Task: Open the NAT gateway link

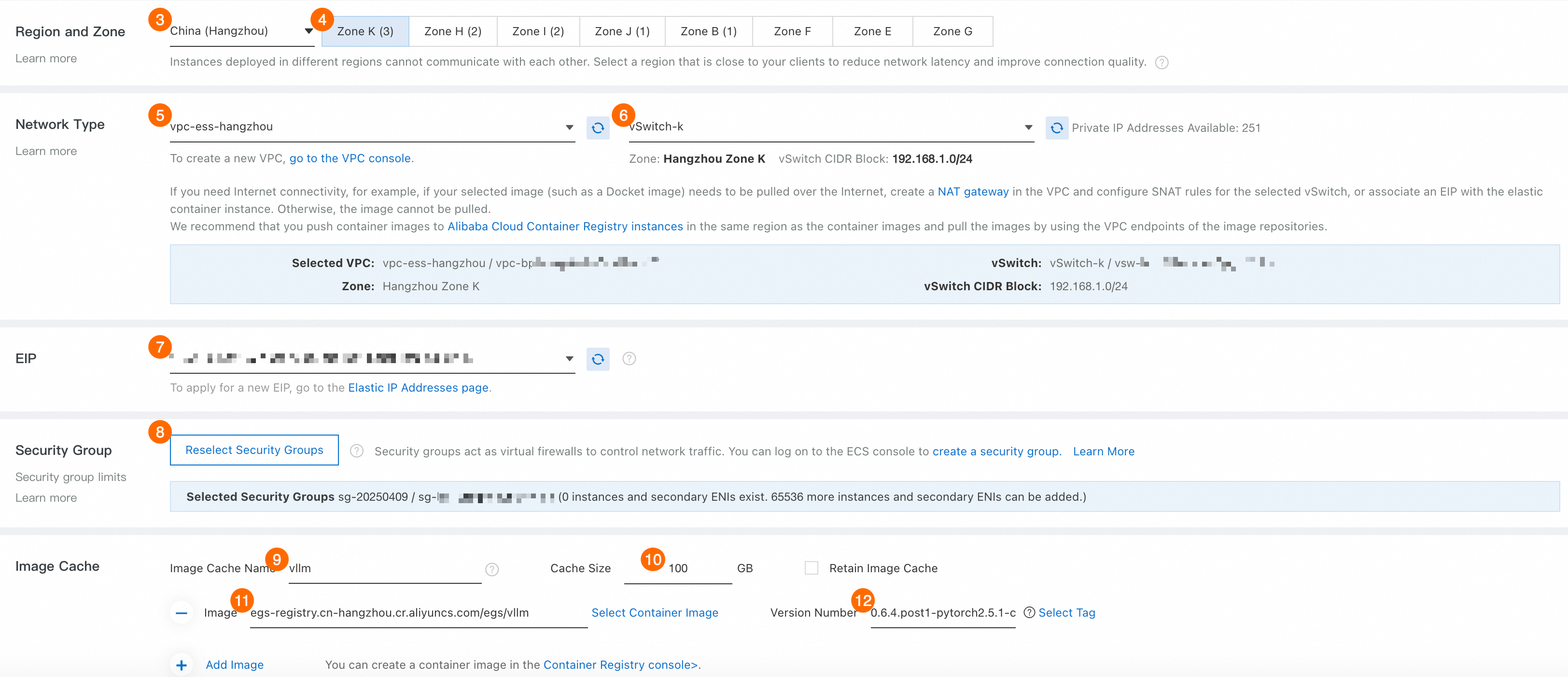Action: [x=973, y=192]
